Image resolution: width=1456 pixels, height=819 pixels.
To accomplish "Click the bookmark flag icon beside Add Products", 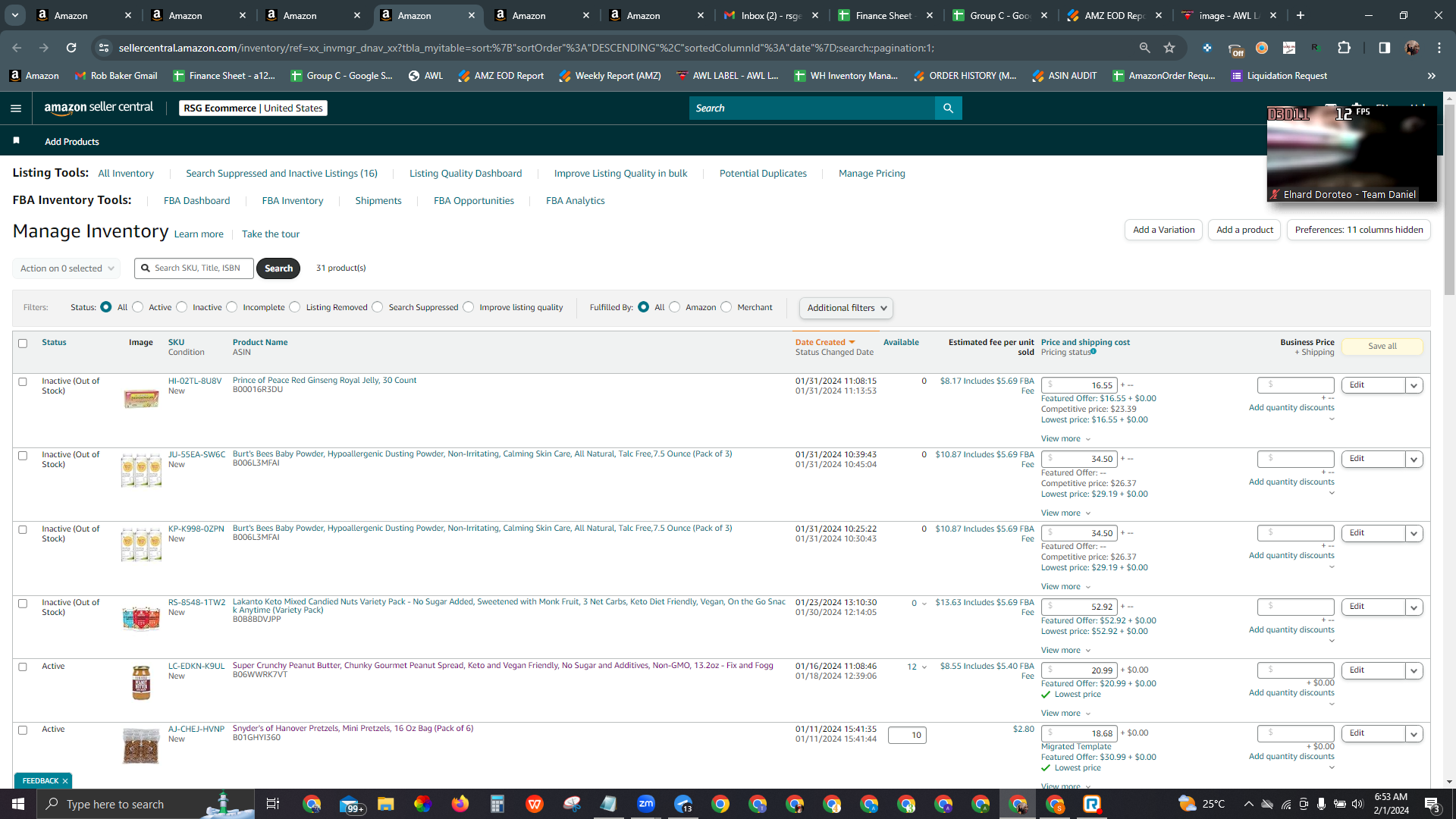I will [16, 141].
